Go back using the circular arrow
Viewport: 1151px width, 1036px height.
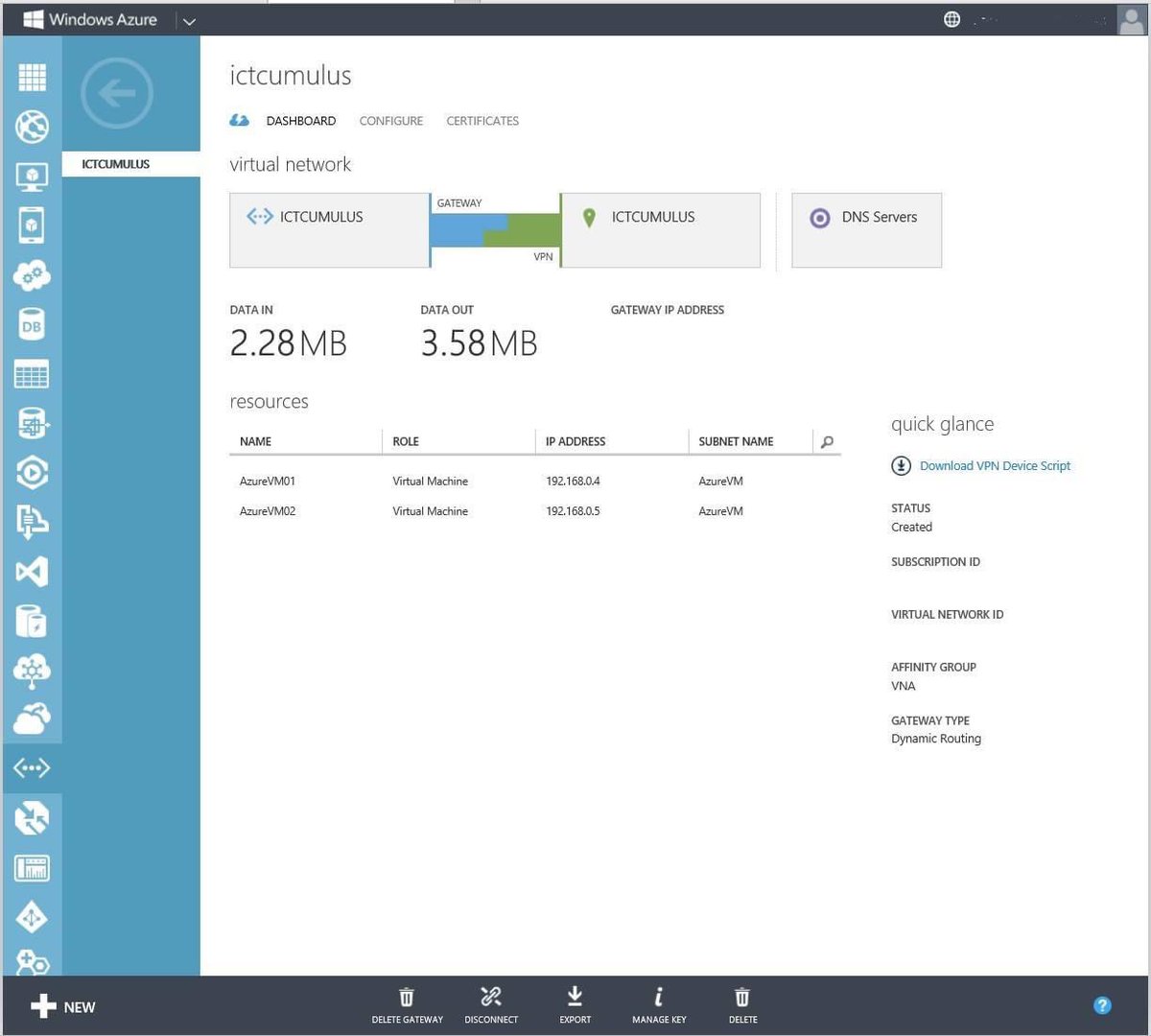pyautogui.click(x=116, y=93)
